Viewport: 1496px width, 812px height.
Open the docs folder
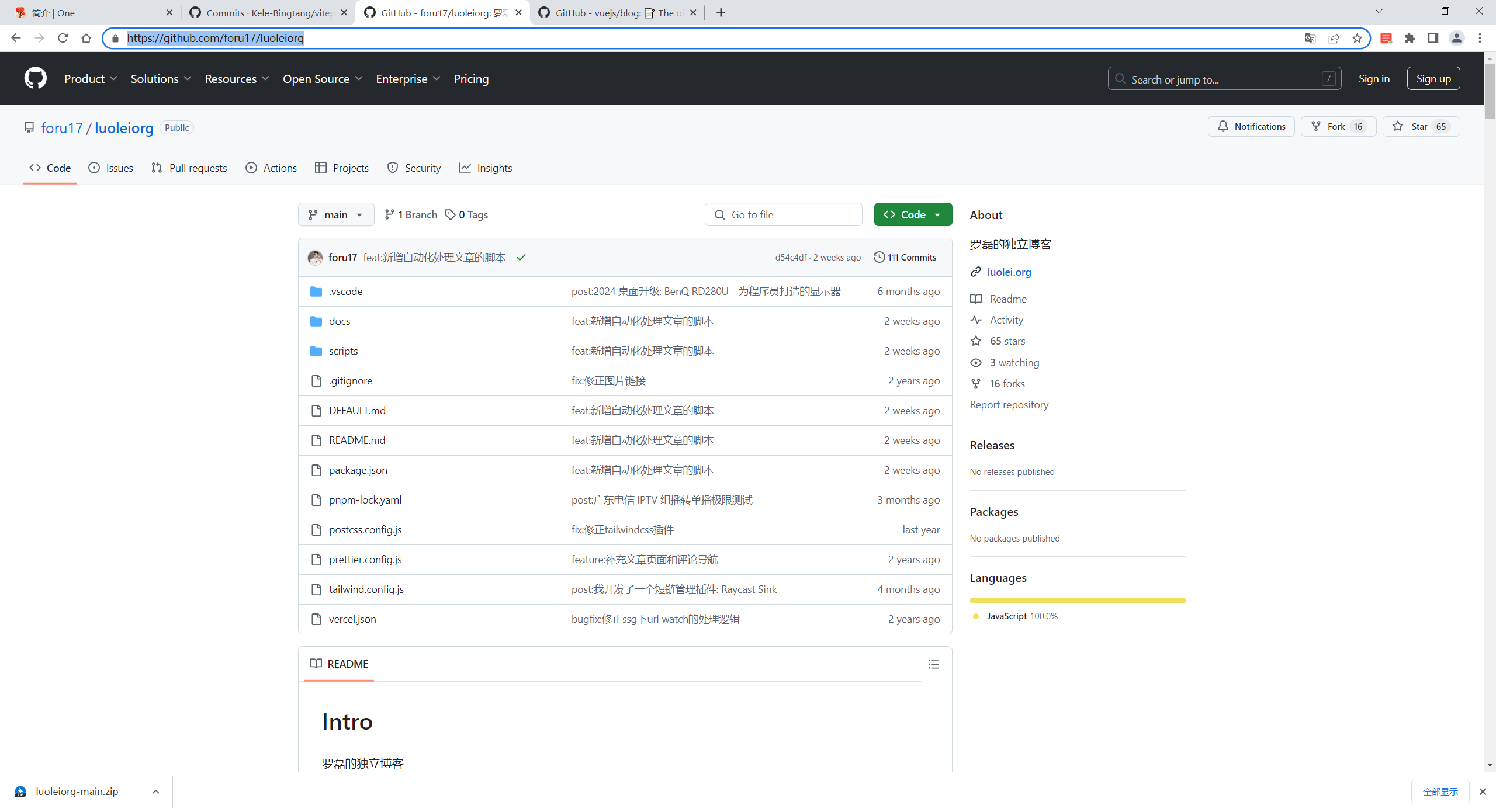tap(340, 321)
